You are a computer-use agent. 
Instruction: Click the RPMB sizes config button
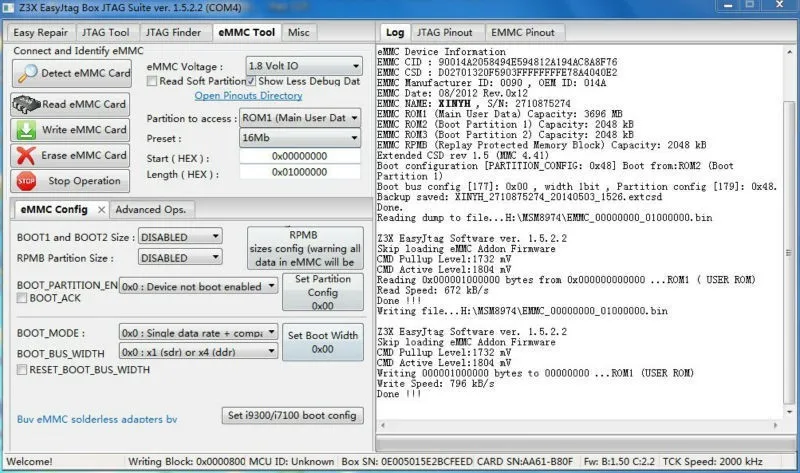click(305, 248)
